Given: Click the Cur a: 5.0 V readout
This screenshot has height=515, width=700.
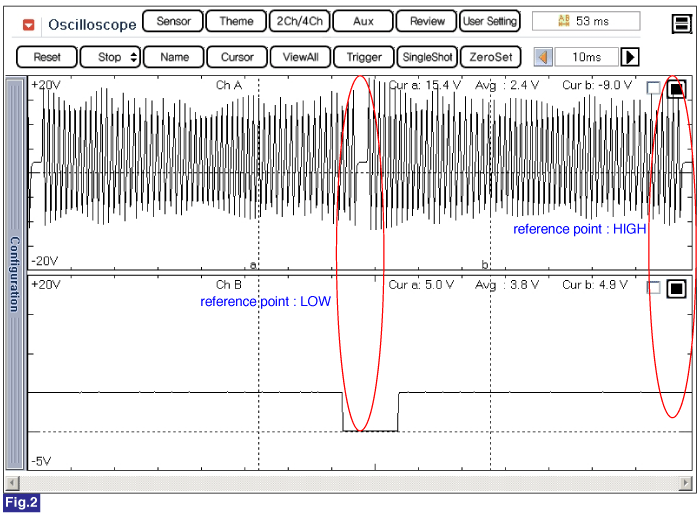Looking at the screenshot, I should coord(421,285).
